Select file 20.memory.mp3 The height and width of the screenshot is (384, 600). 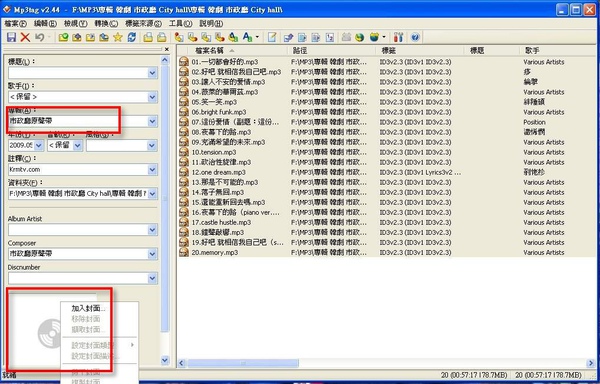click(x=215, y=252)
